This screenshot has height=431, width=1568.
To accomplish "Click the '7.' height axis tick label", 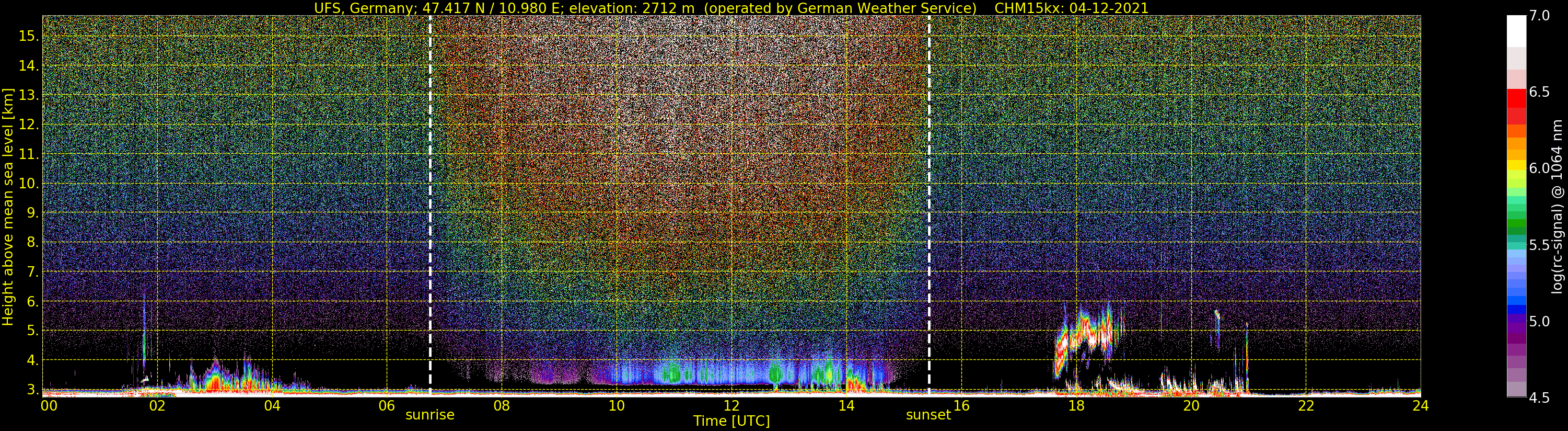I will point(32,272).
